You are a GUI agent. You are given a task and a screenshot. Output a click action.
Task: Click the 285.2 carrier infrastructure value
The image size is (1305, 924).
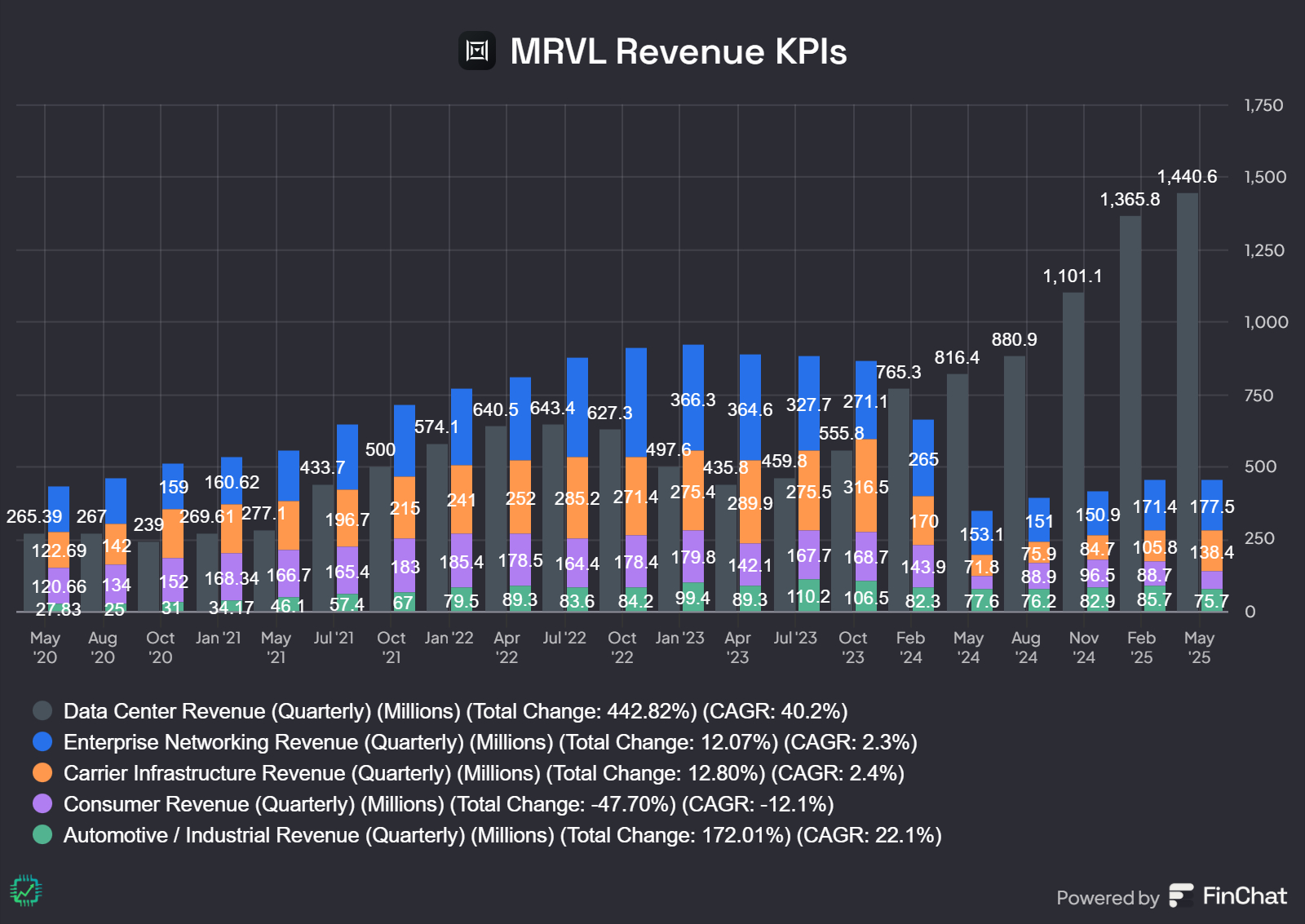tap(577, 498)
